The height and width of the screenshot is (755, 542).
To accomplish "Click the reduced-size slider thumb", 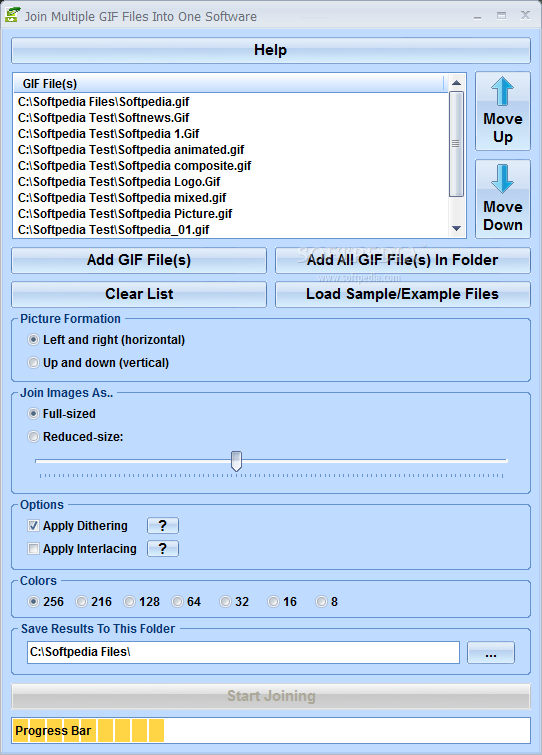I will [236, 461].
